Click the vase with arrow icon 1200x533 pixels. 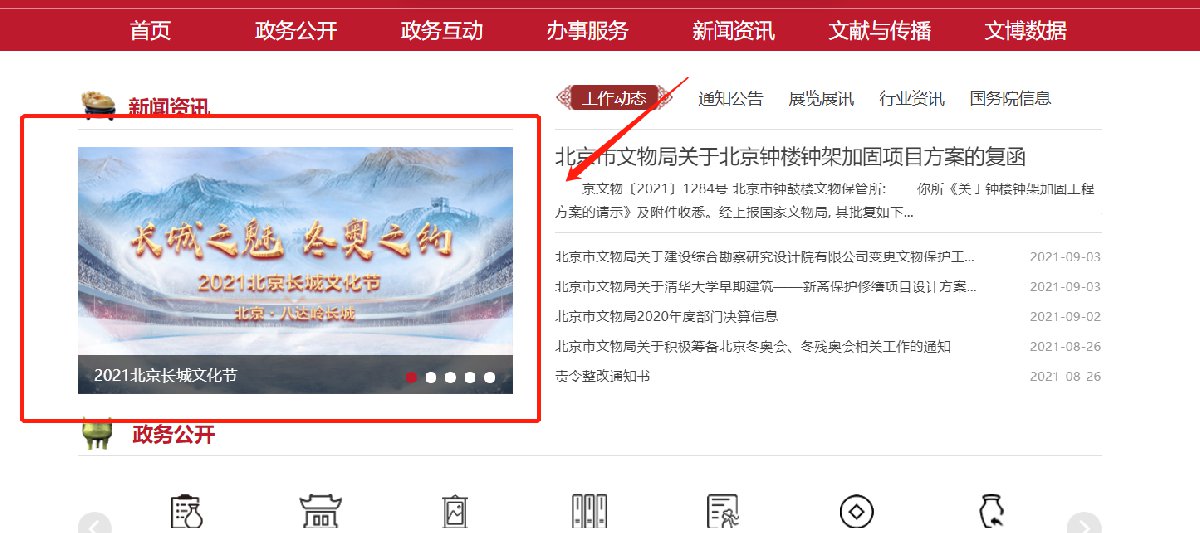[990, 512]
